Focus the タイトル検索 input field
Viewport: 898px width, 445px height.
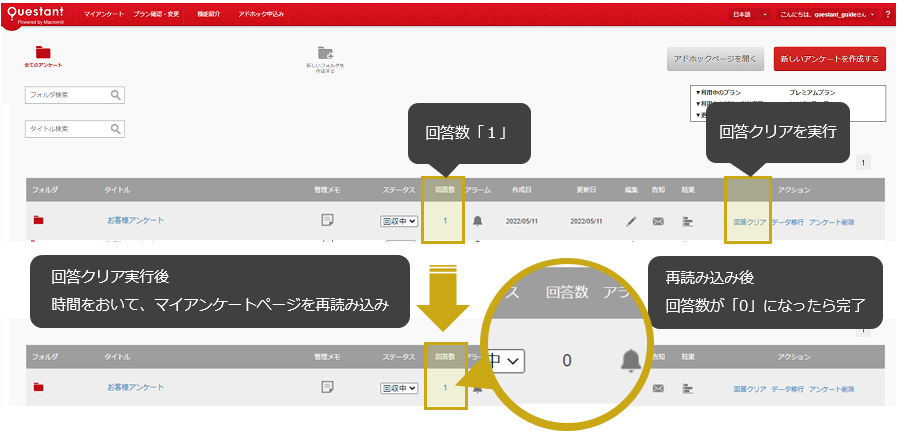[x=66, y=129]
